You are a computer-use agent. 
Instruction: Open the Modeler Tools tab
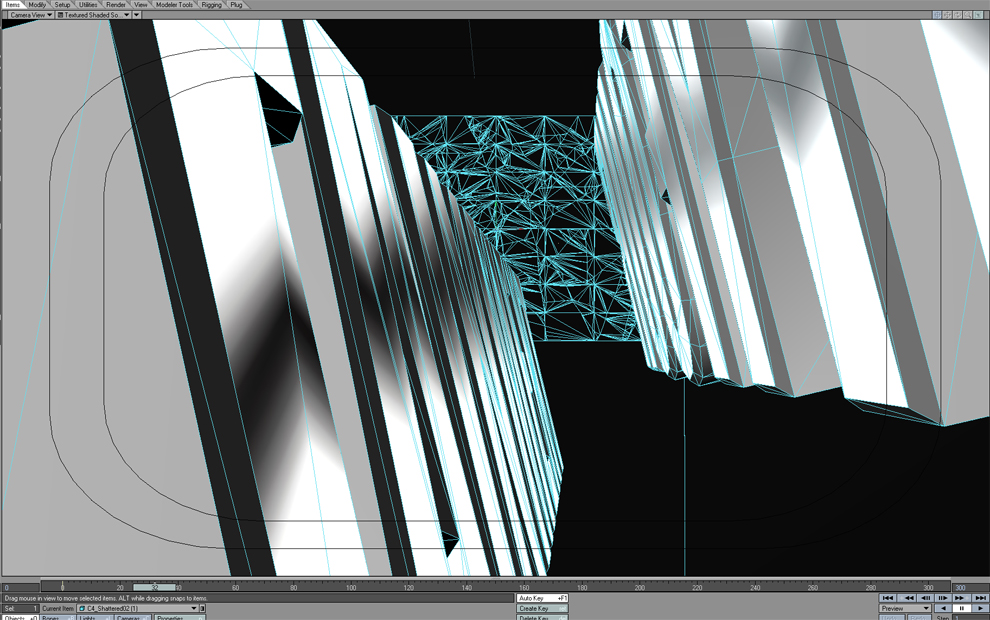(174, 4)
